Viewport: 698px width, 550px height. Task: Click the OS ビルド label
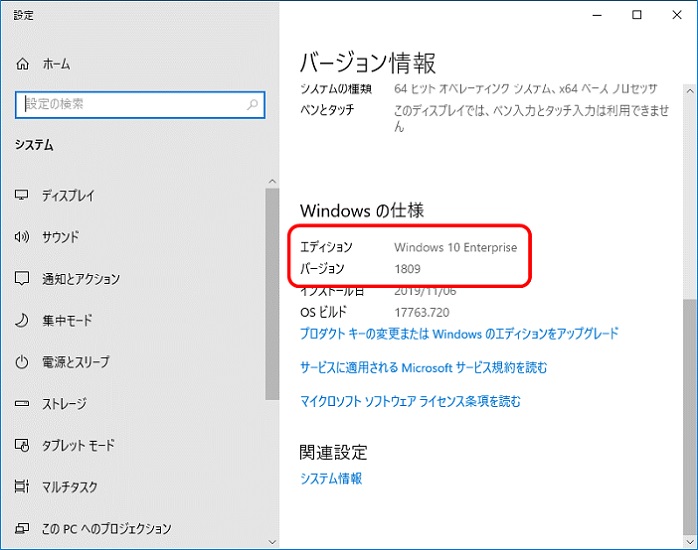[x=323, y=312]
